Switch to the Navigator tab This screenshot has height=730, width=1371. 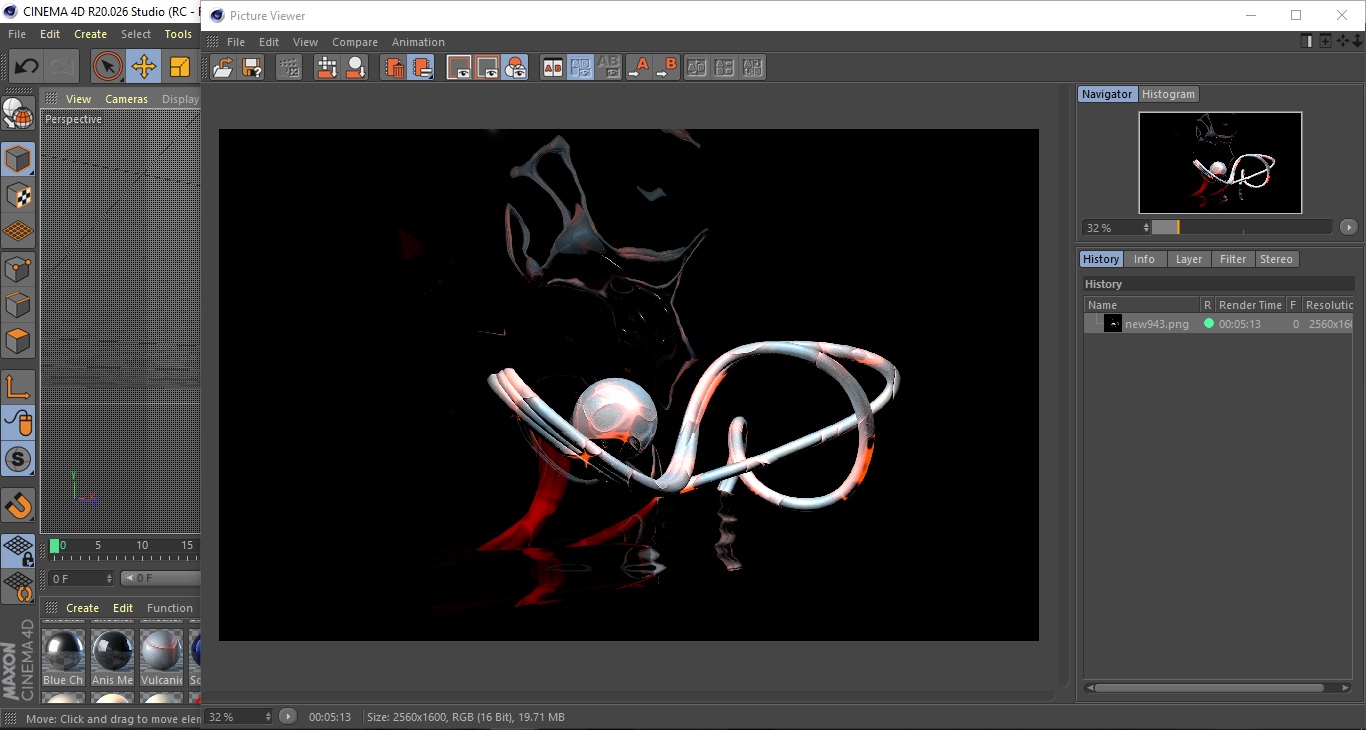(1107, 94)
